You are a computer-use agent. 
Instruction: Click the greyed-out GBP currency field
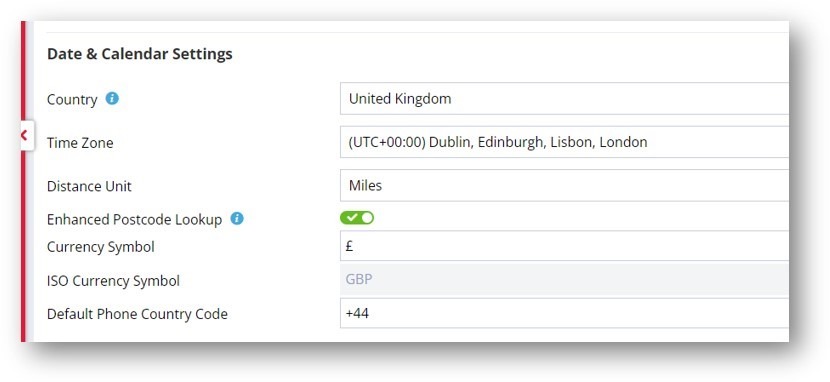point(564,279)
